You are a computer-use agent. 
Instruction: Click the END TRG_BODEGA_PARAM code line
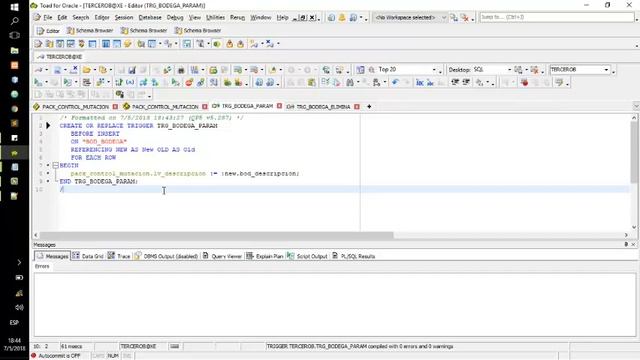coord(99,181)
